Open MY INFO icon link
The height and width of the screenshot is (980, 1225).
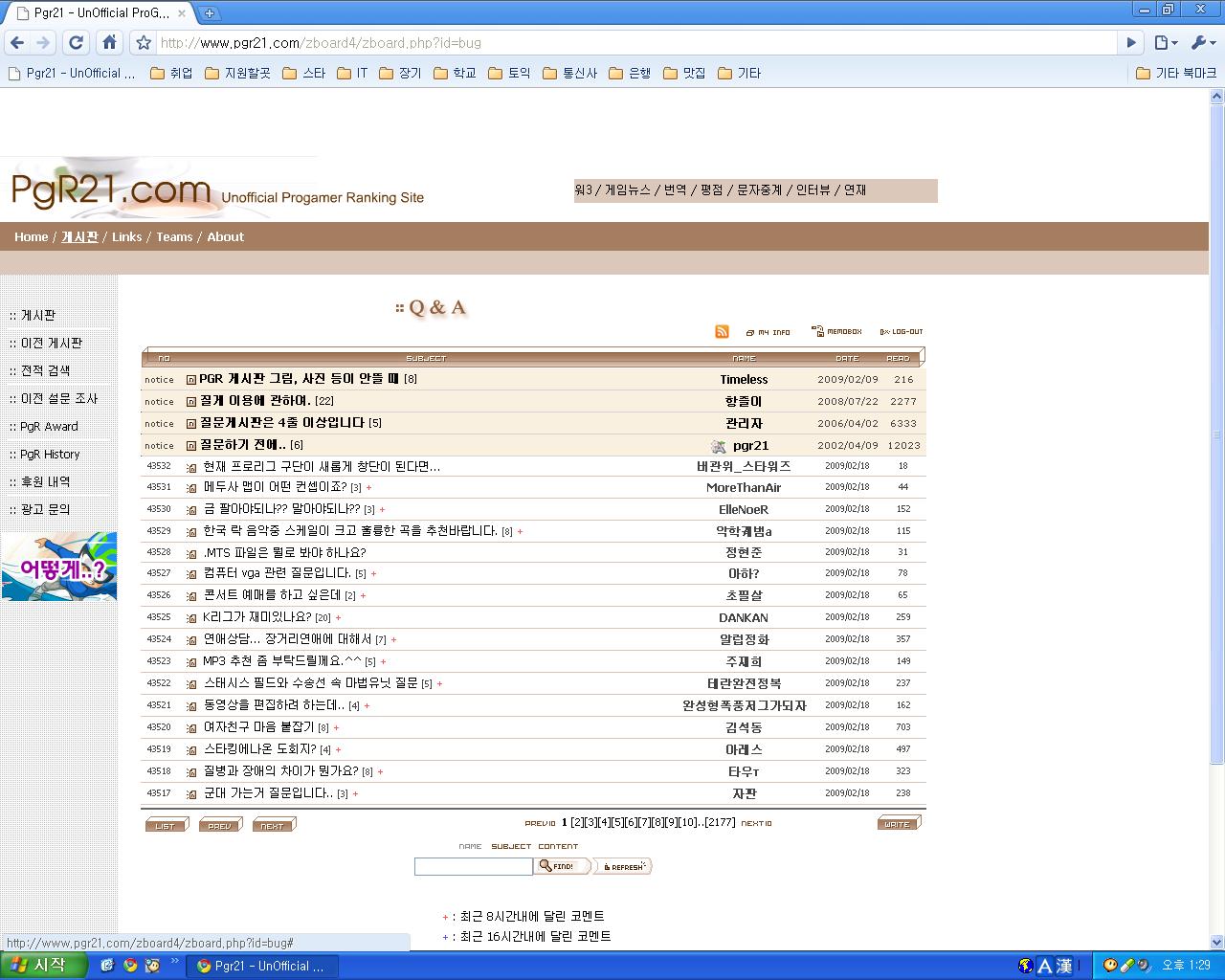[x=768, y=332]
